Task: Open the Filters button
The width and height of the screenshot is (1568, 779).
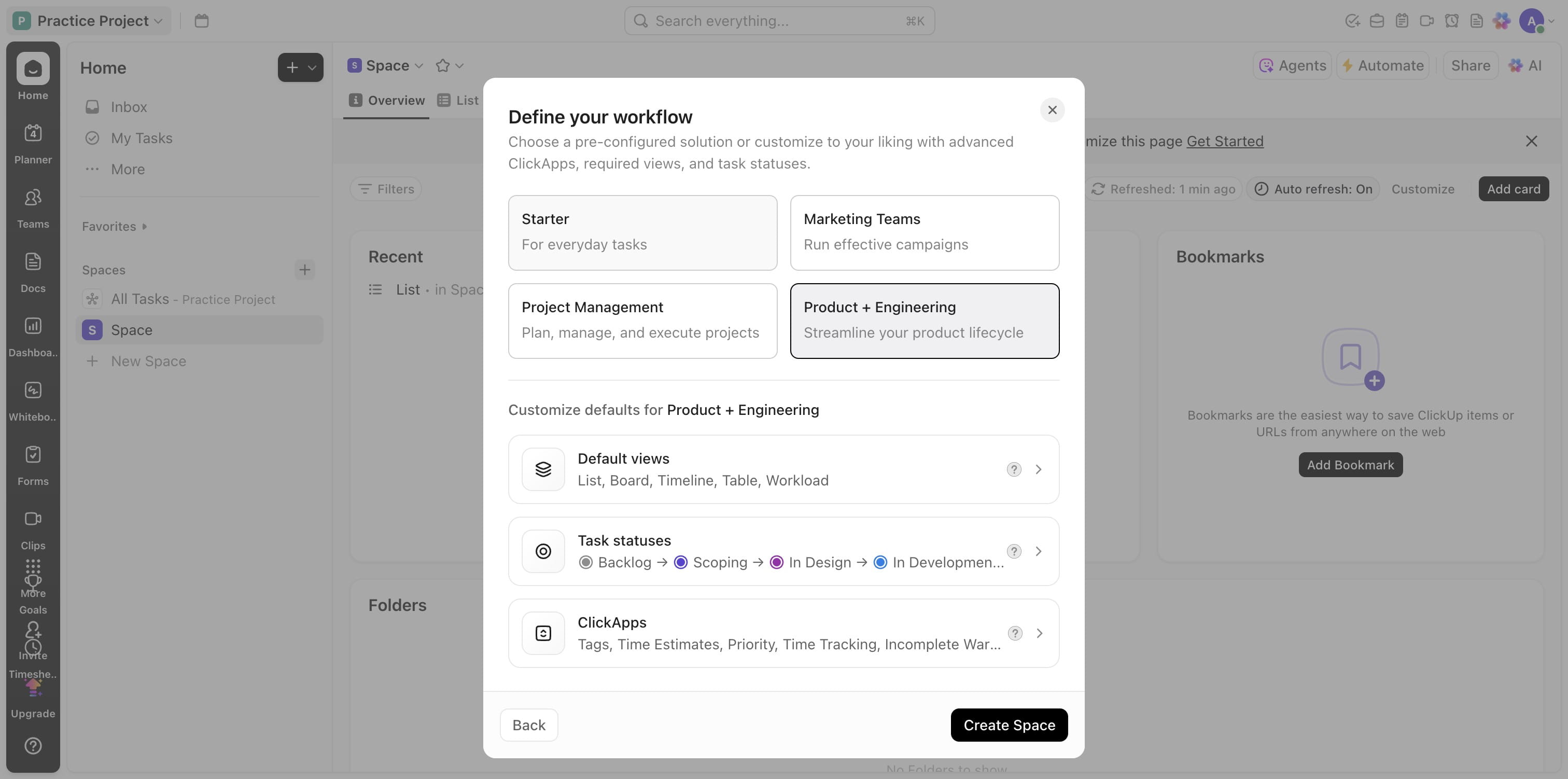Action: [386, 189]
